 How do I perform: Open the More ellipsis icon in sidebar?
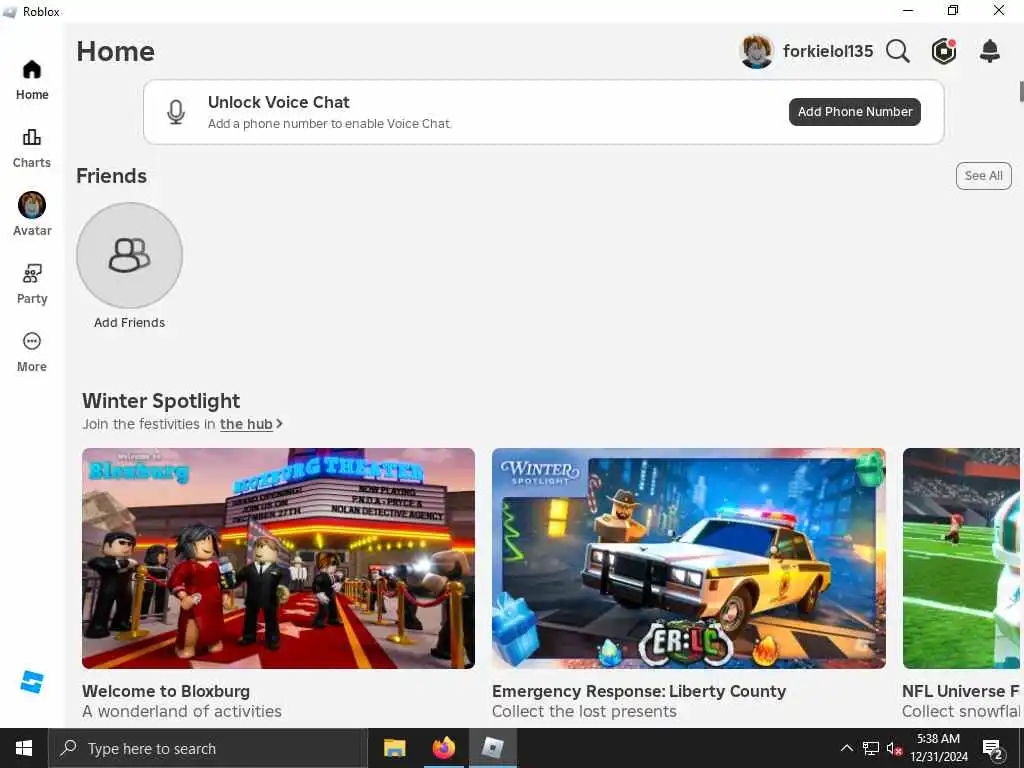pyautogui.click(x=31, y=341)
